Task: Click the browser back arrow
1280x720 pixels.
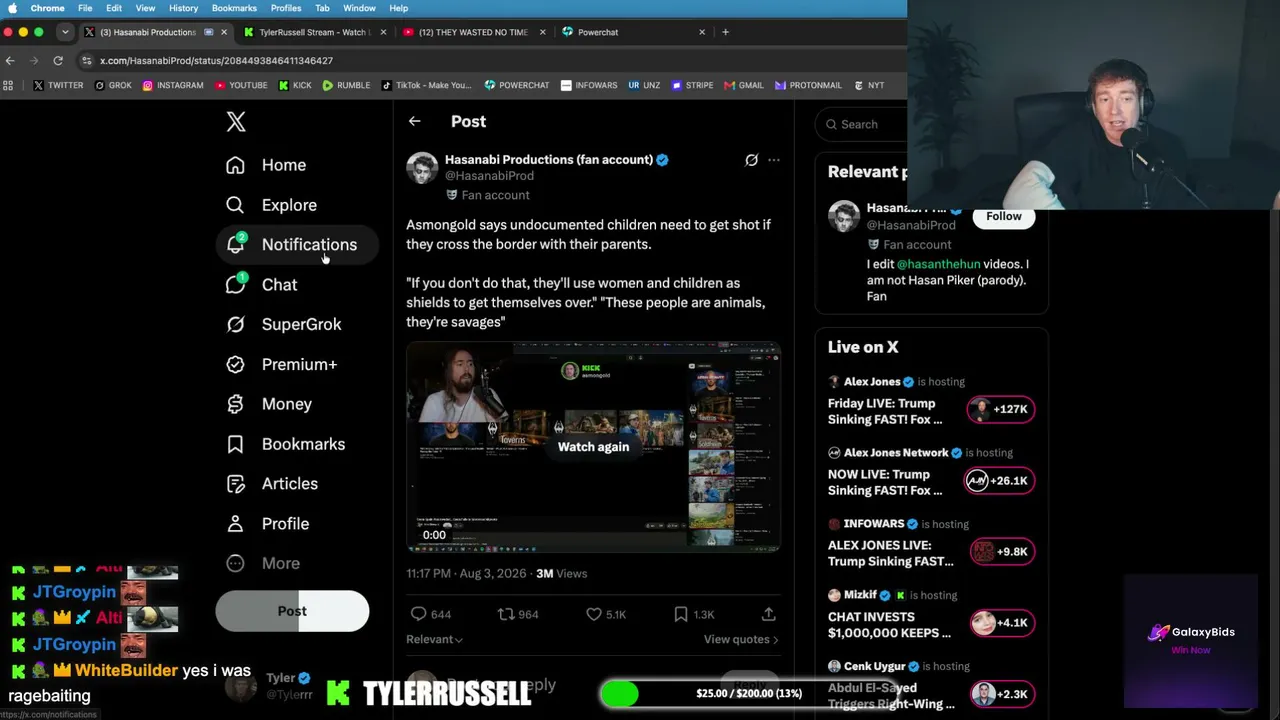Action: (x=10, y=61)
